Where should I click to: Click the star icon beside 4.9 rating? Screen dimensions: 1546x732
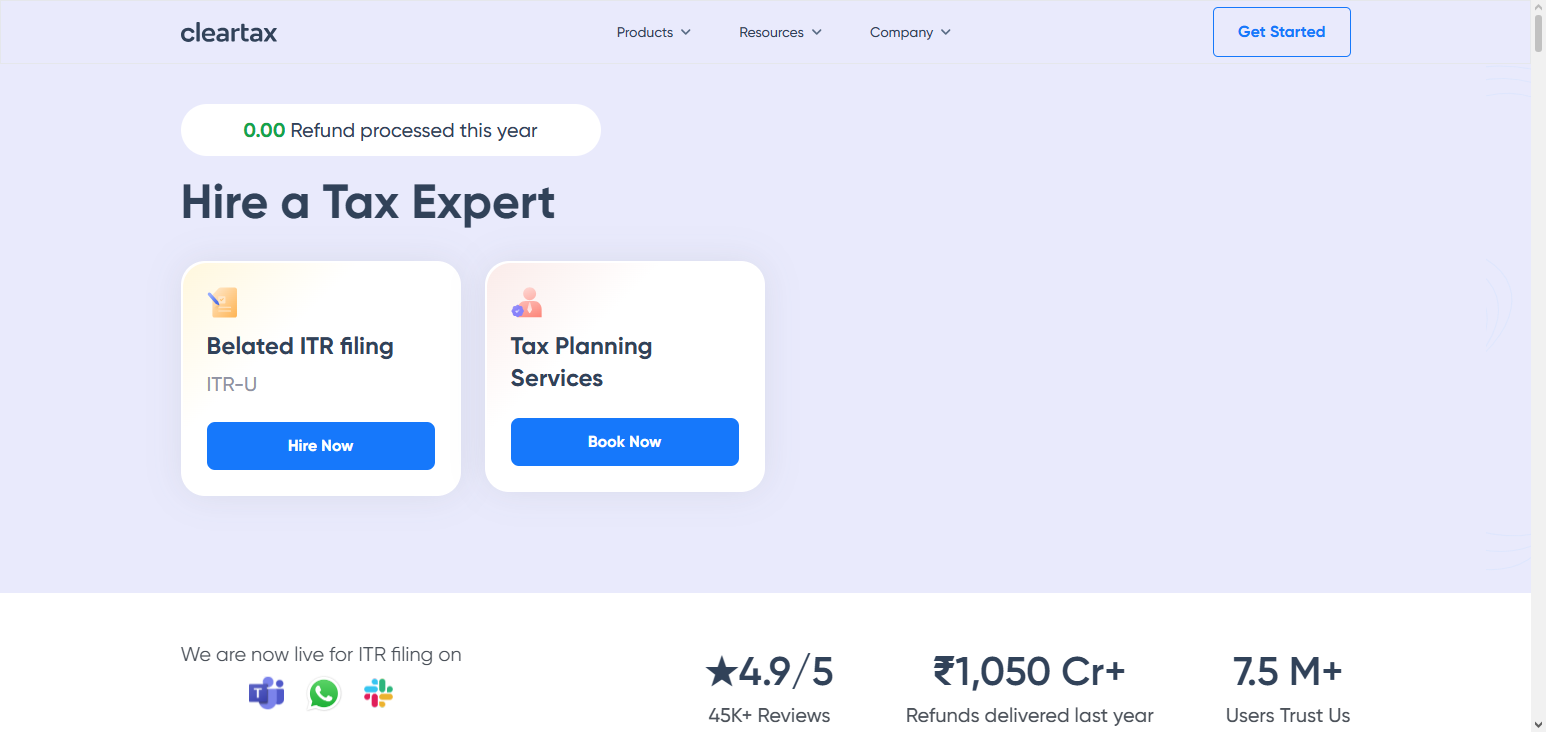tap(718, 671)
